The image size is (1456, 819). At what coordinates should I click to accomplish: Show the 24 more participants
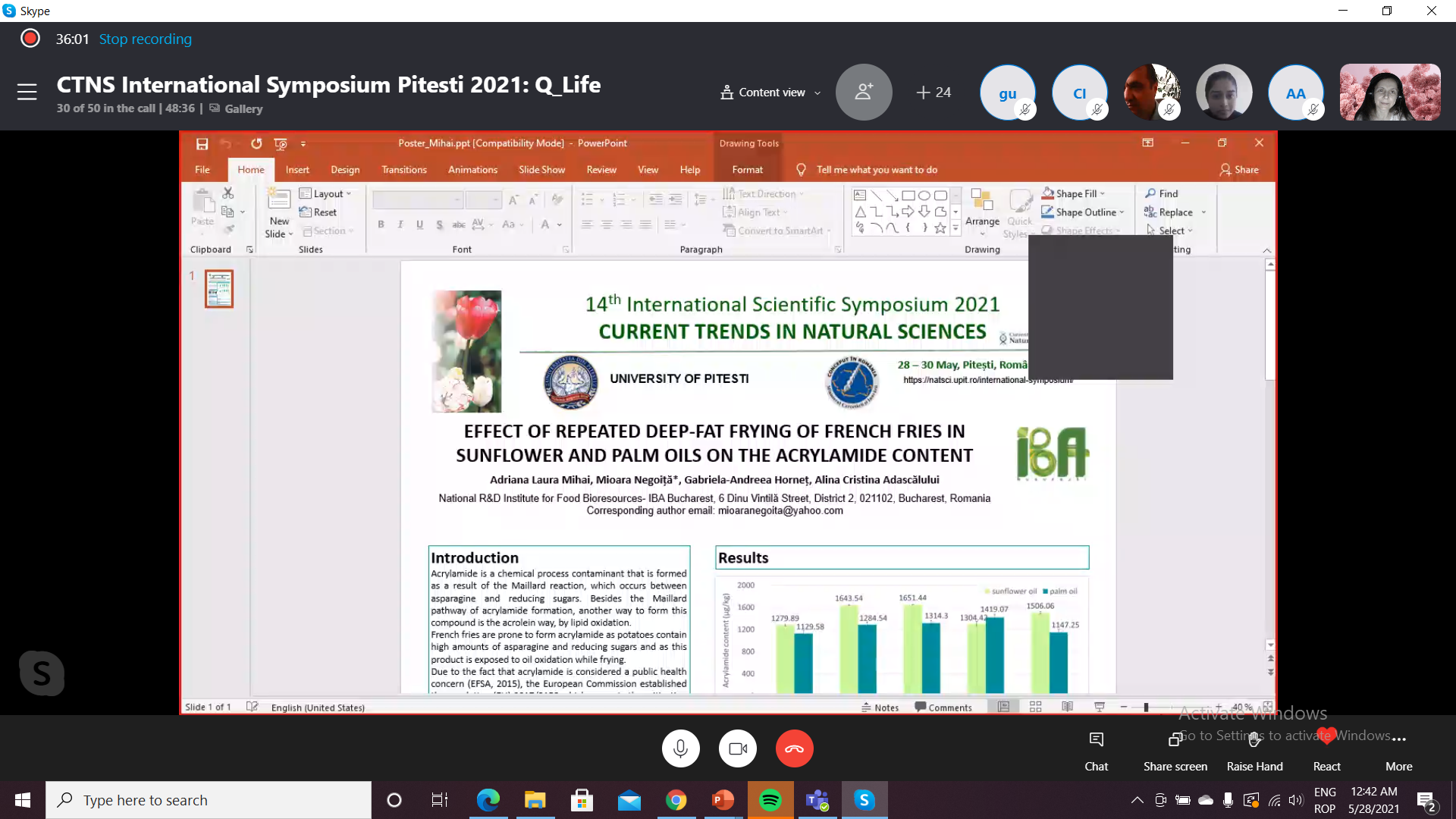[x=934, y=93]
